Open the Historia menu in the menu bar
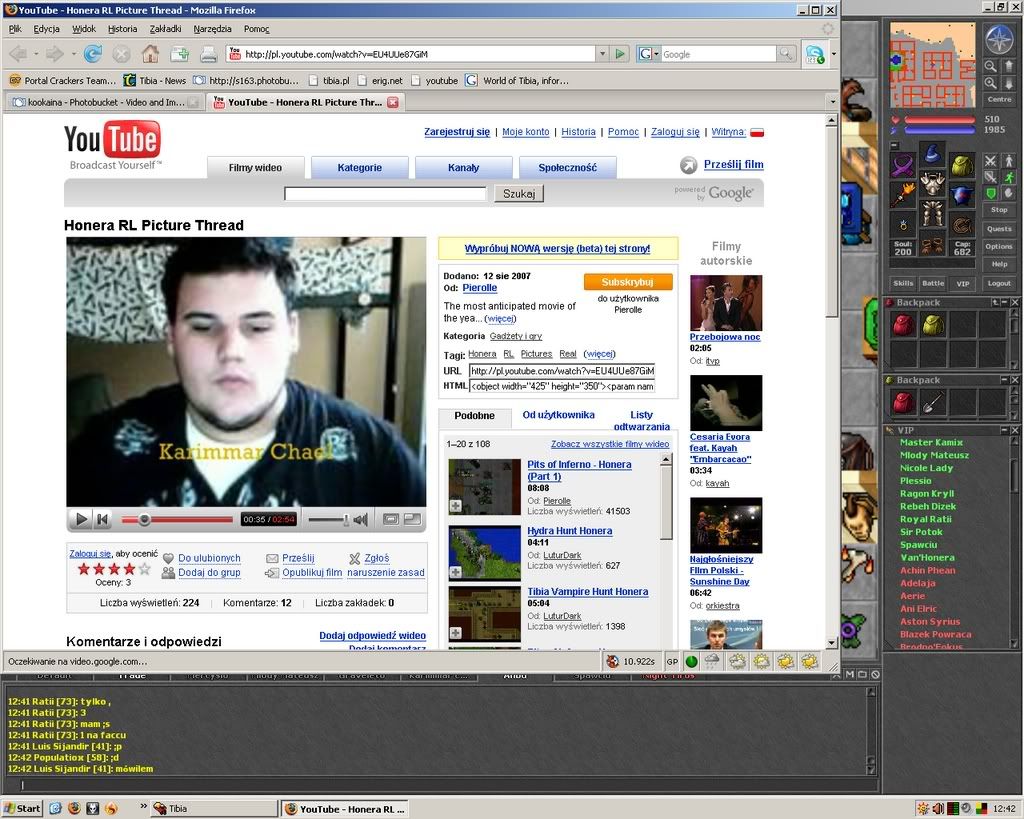This screenshot has width=1024, height=819. (x=122, y=29)
